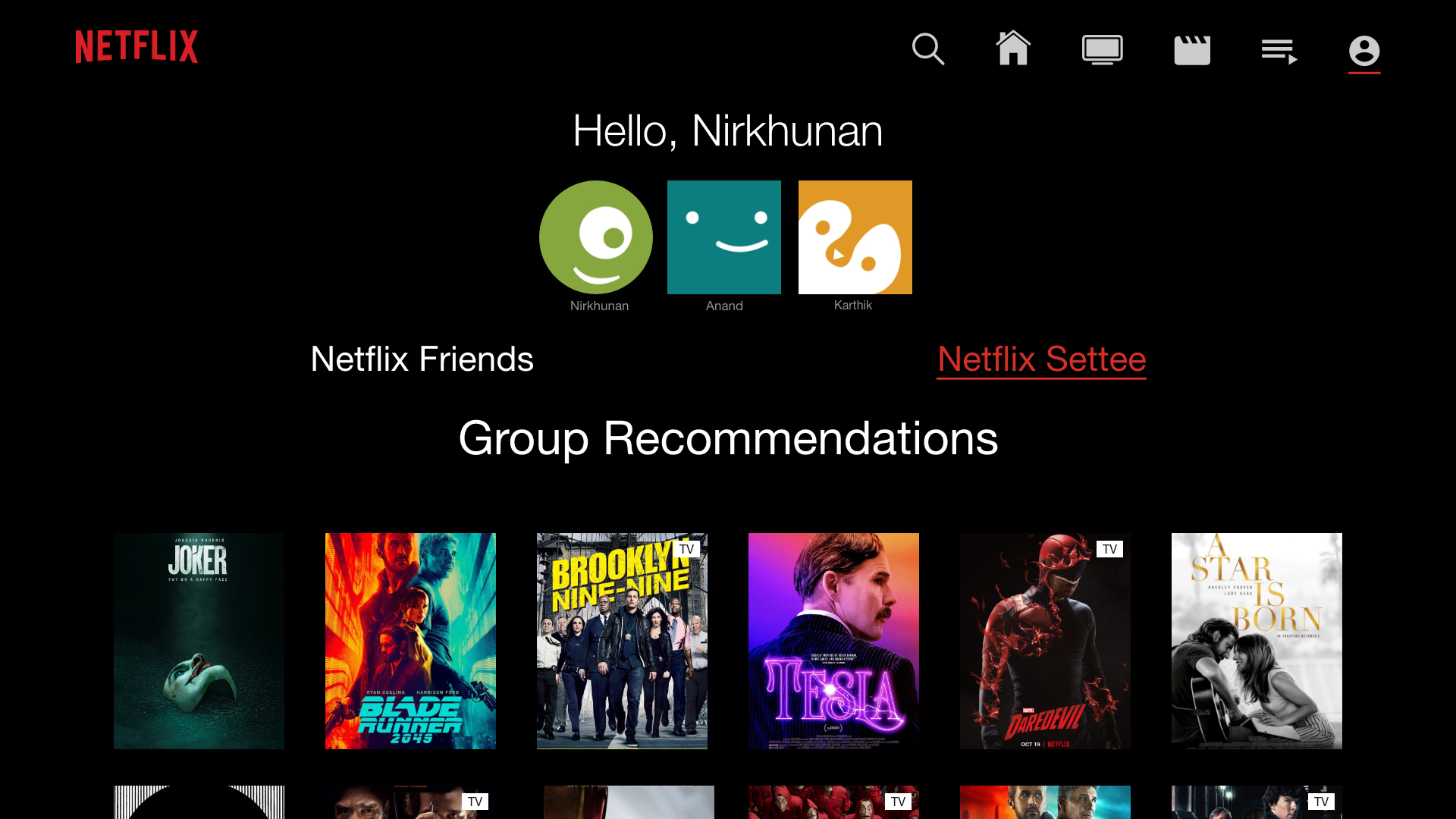
Task: Open the Movies clapperboard icon
Action: [x=1192, y=50]
